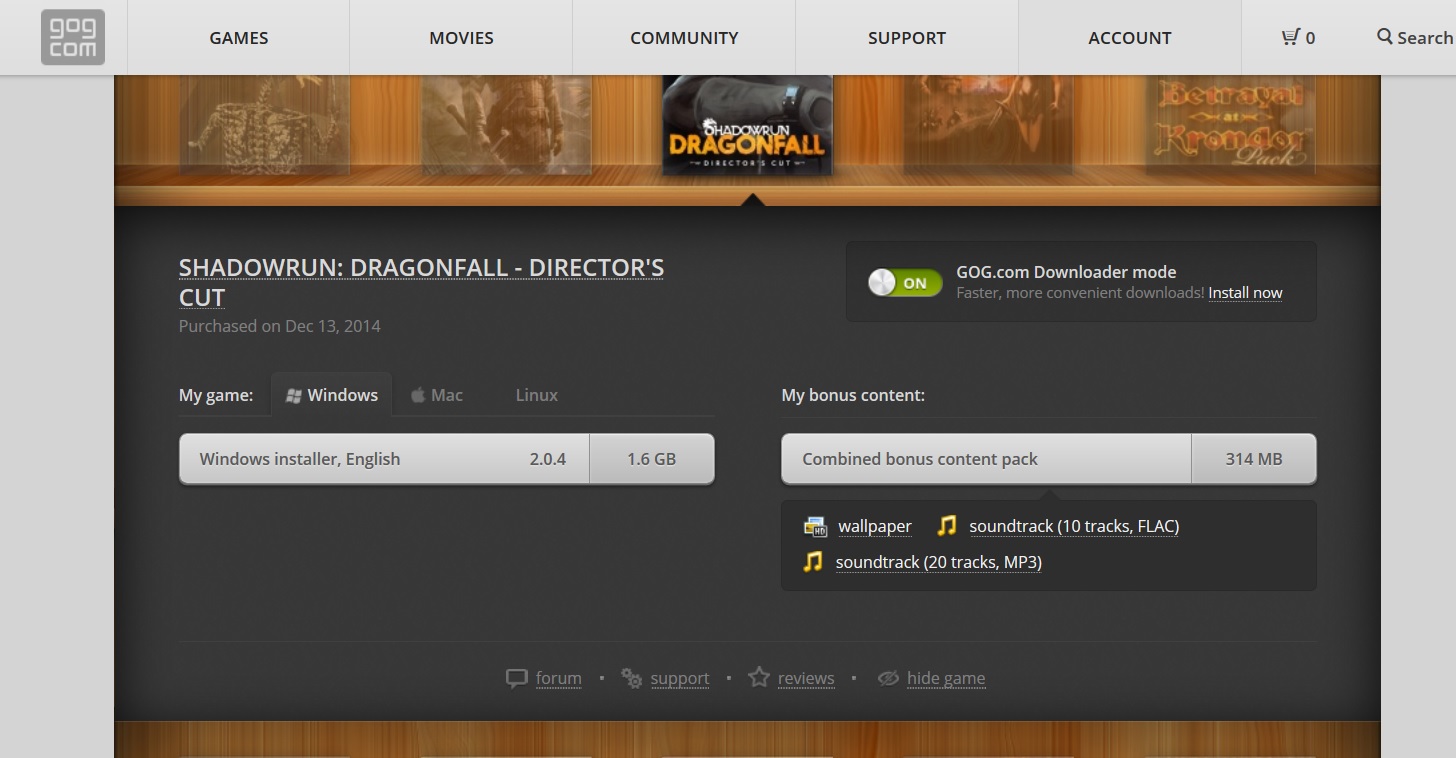The image size is (1456, 758).
Task: Open the COMMUNITY menu
Action: (684, 38)
